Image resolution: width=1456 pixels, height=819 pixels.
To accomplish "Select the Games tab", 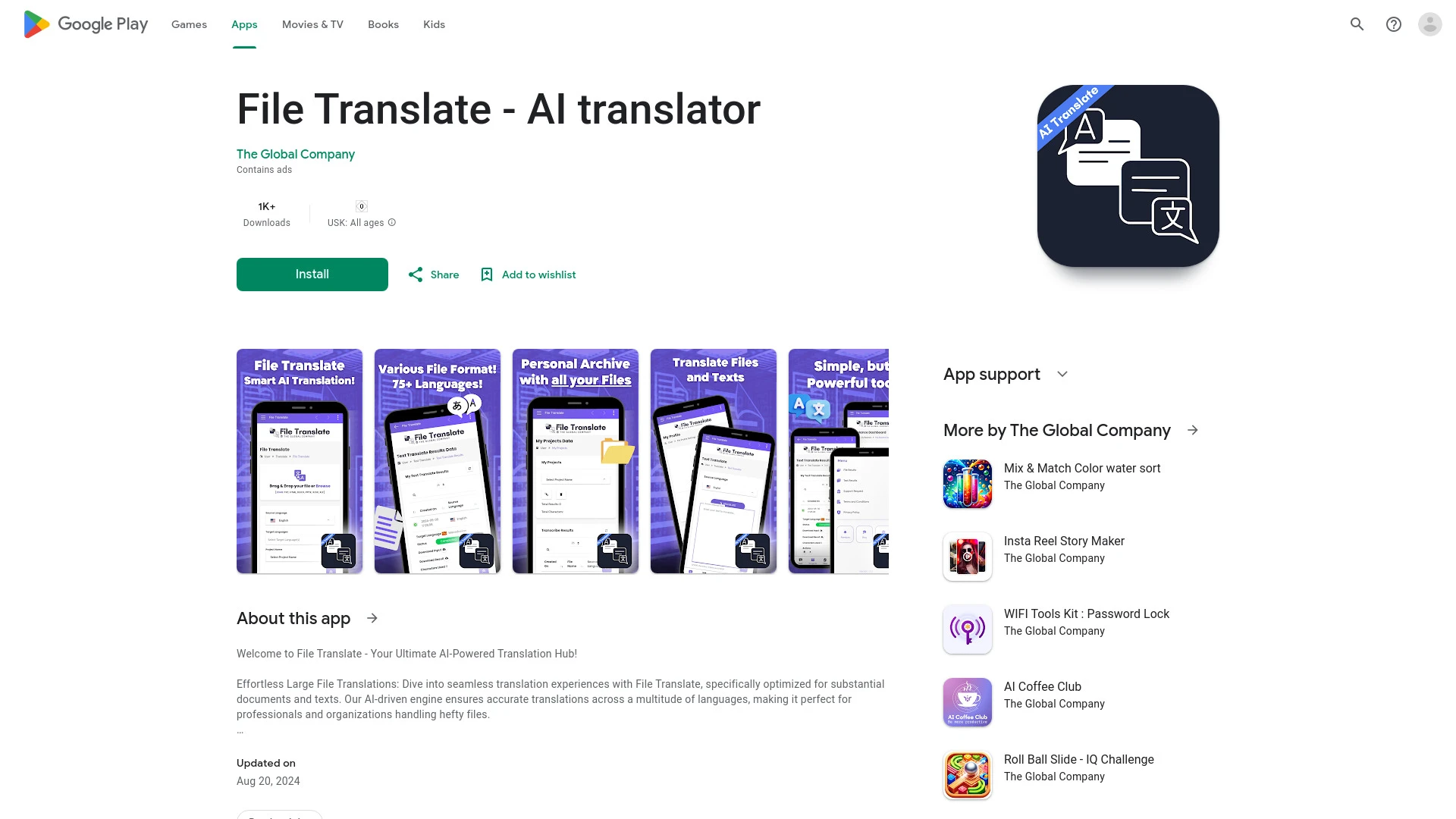I will coord(189,24).
